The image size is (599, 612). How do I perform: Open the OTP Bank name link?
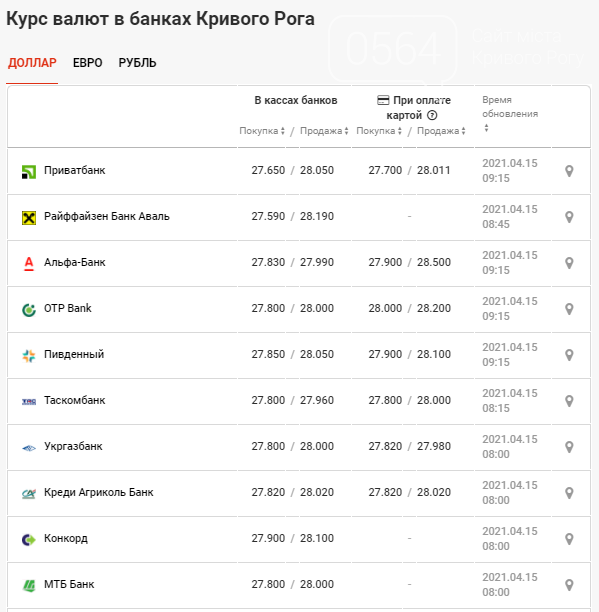click(x=68, y=309)
